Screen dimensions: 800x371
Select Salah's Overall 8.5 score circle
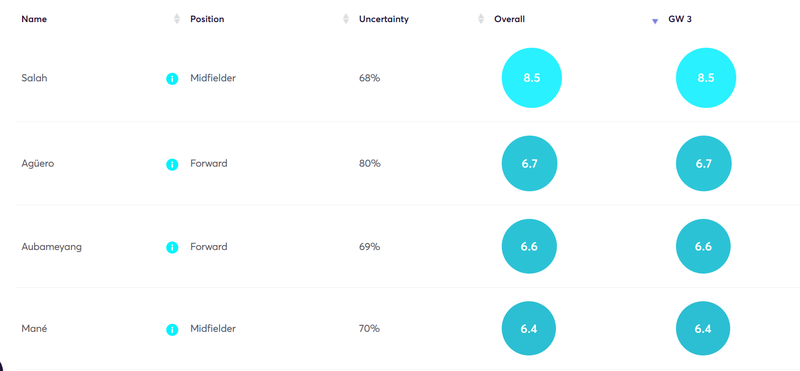tap(532, 78)
